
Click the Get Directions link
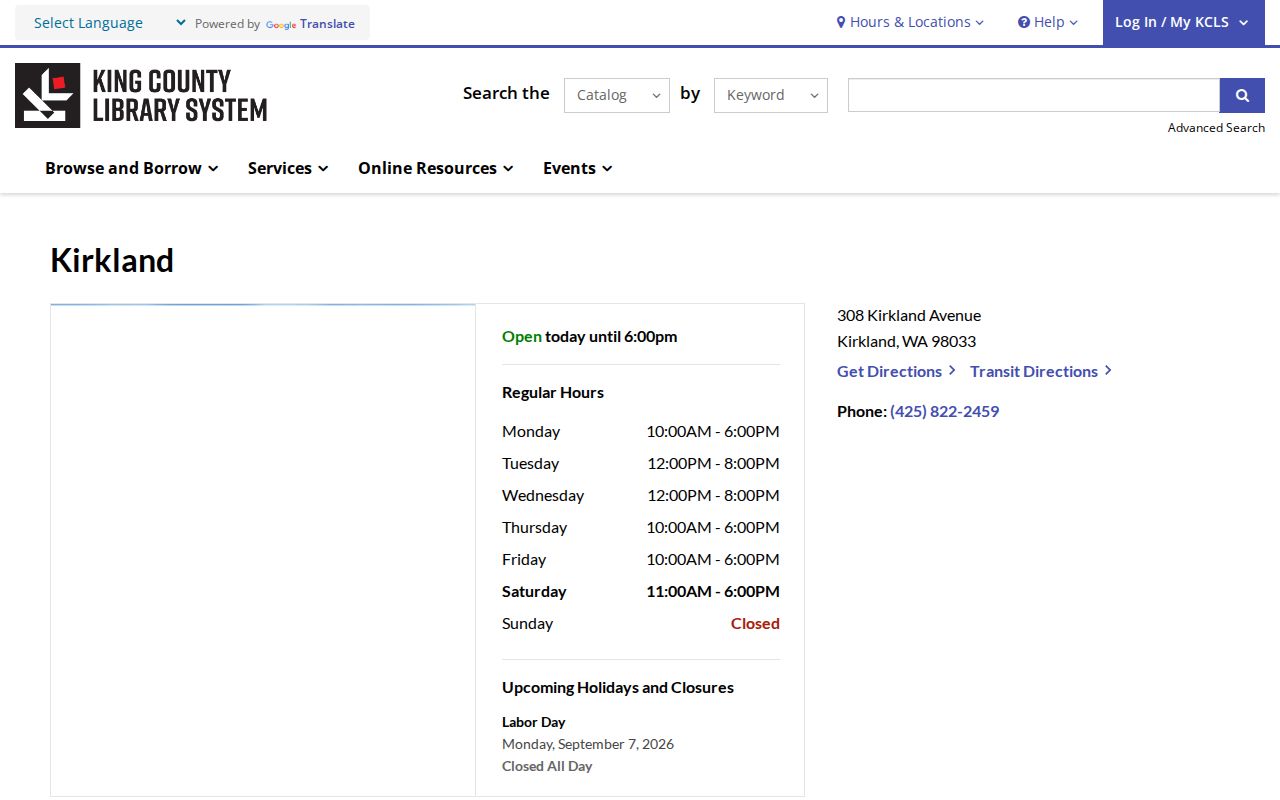click(x=896, y=371)
